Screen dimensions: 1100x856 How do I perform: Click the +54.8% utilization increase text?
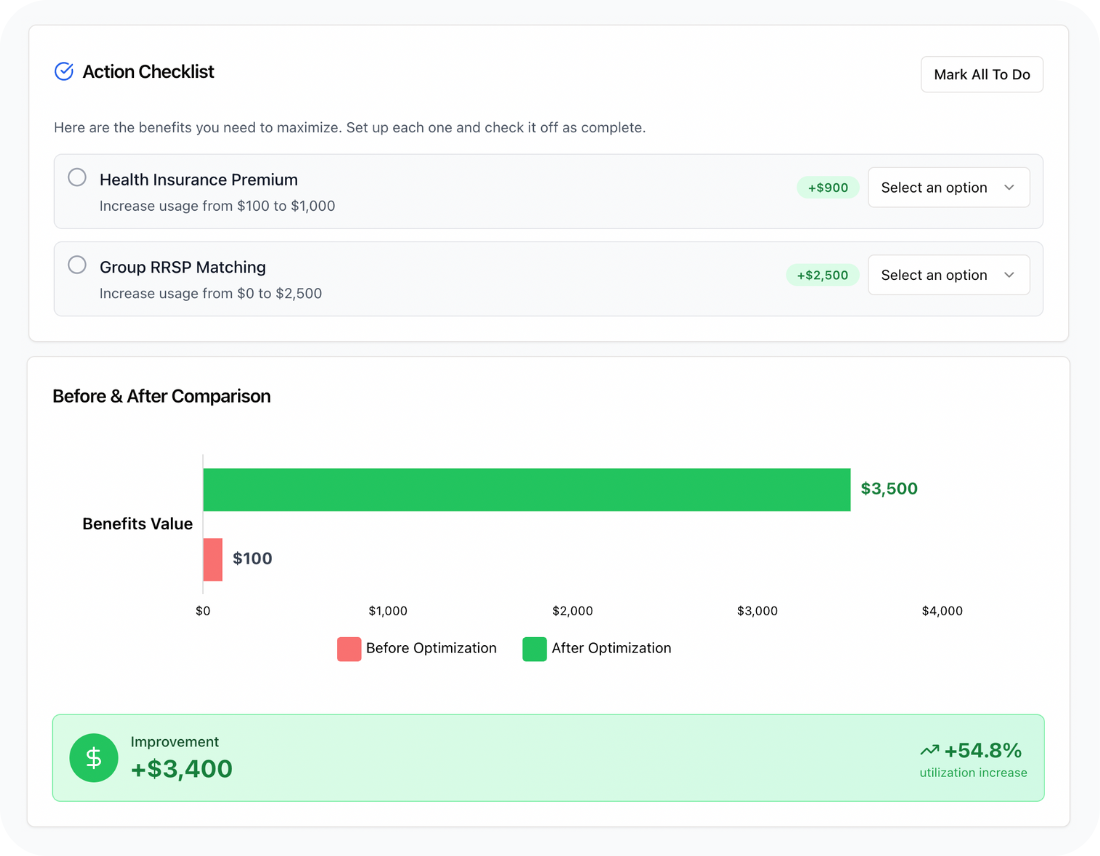coord(982,751)
